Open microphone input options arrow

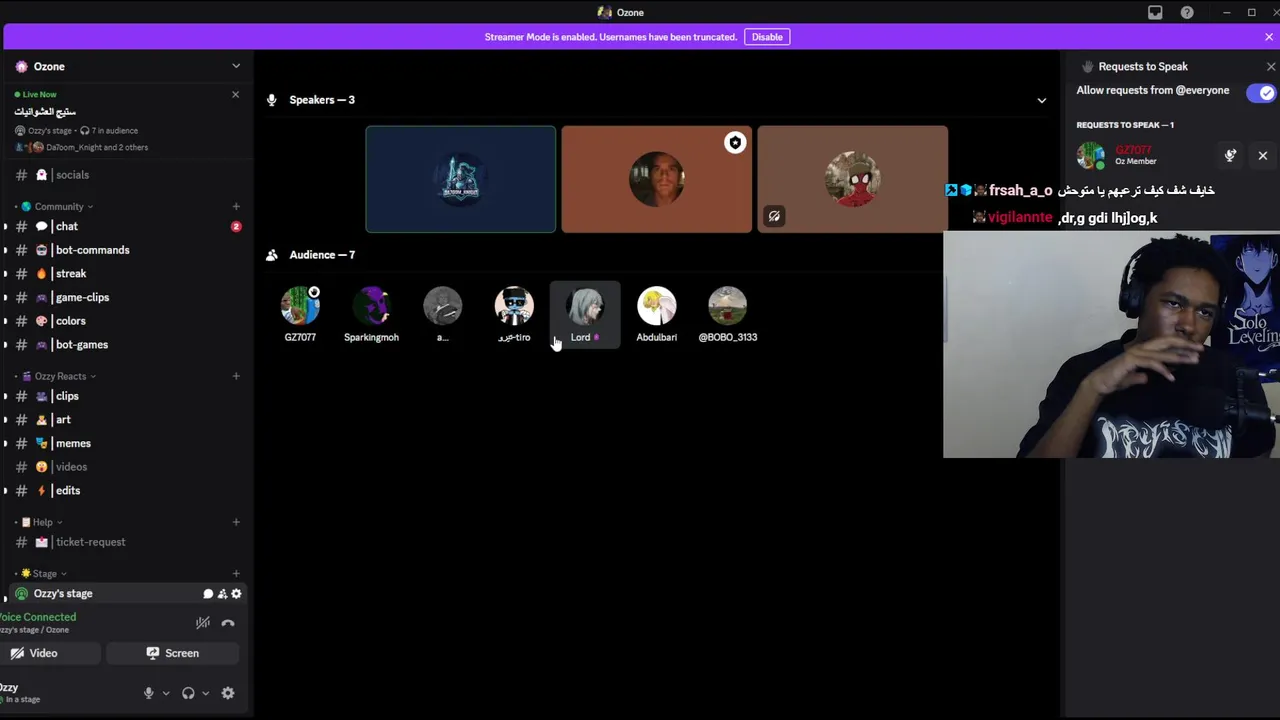[166, 693]
